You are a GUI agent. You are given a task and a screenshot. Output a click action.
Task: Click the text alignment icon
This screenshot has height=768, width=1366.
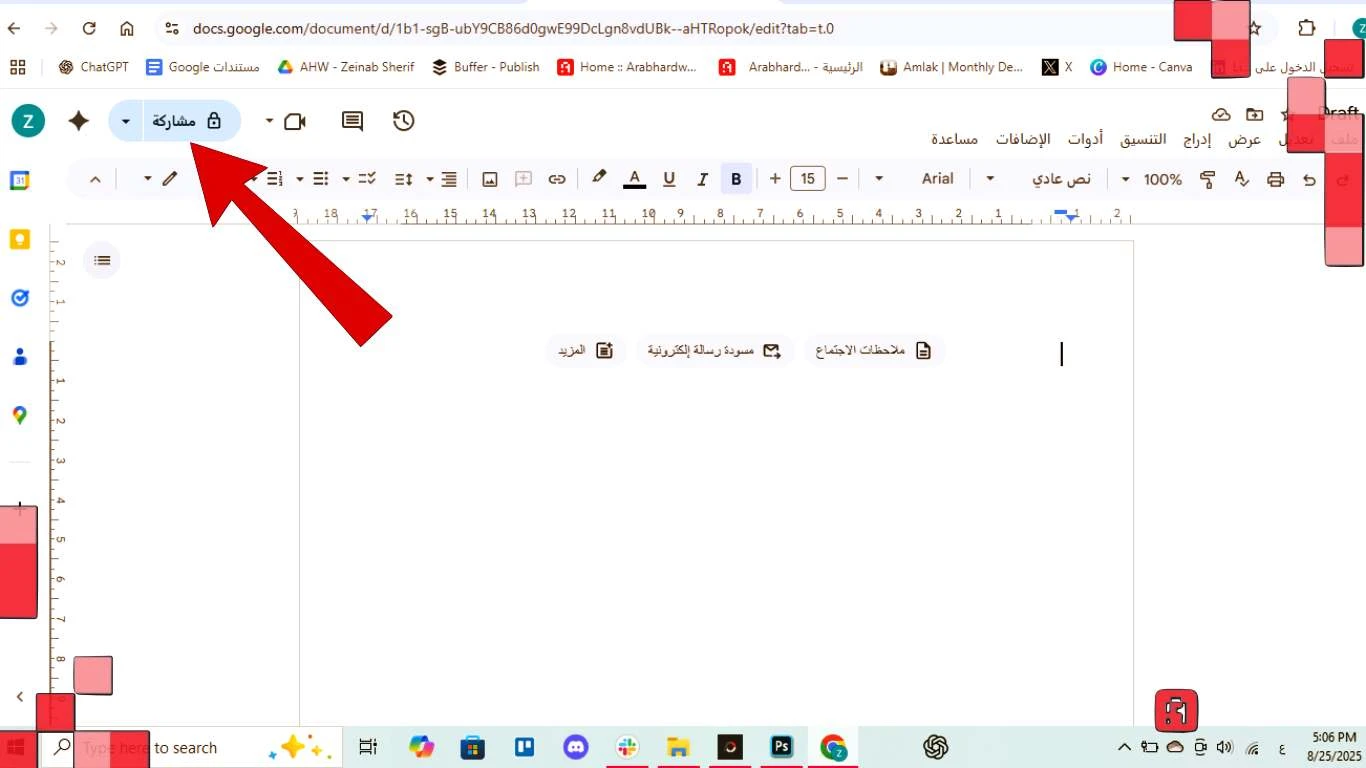pyautogui.click(x=449, y=179)
